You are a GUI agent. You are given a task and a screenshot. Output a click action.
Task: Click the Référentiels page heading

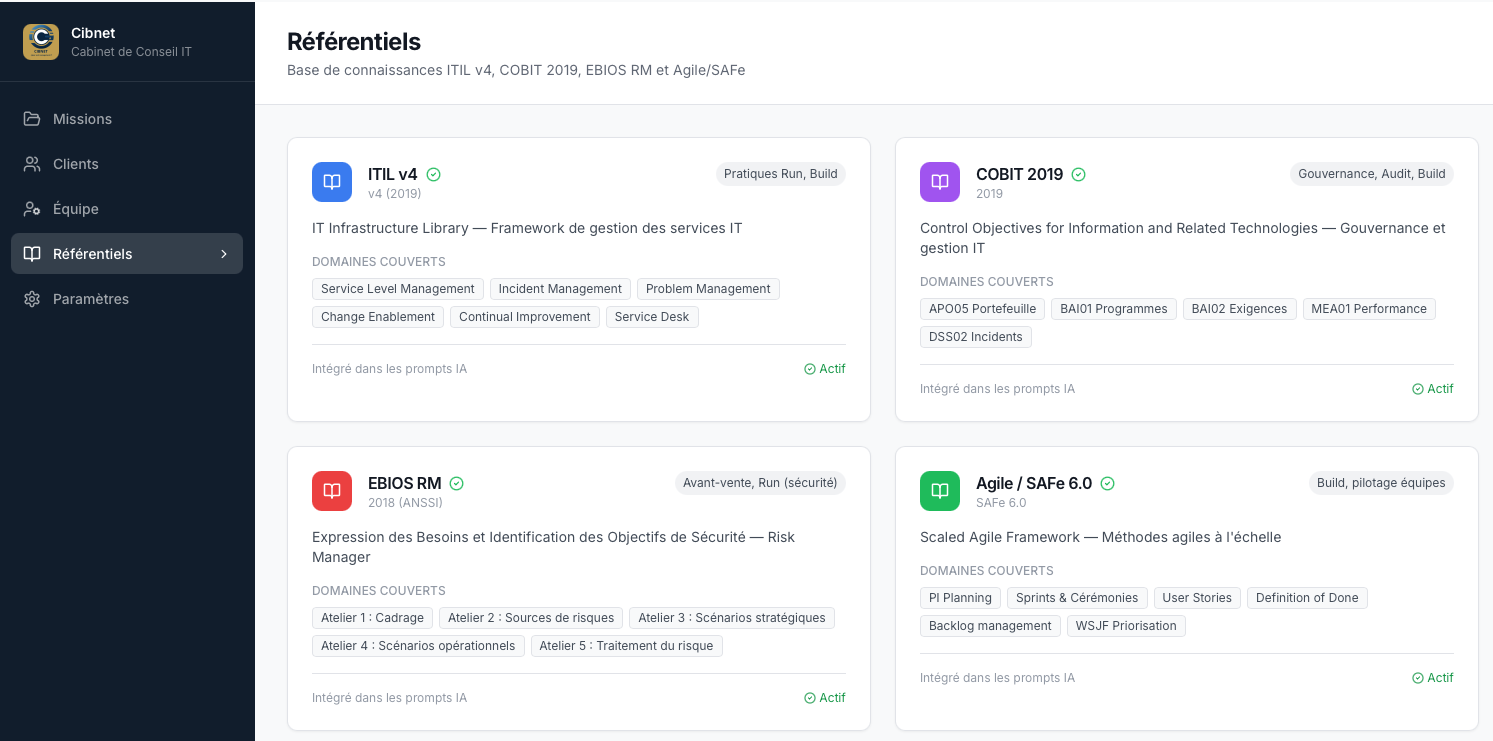354,42
